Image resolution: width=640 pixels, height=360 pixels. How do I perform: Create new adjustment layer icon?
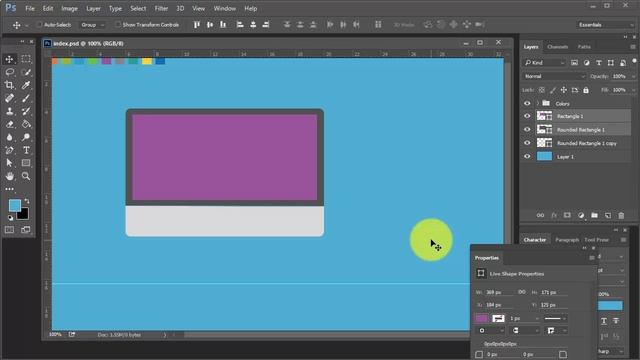[x=581, y=215]
